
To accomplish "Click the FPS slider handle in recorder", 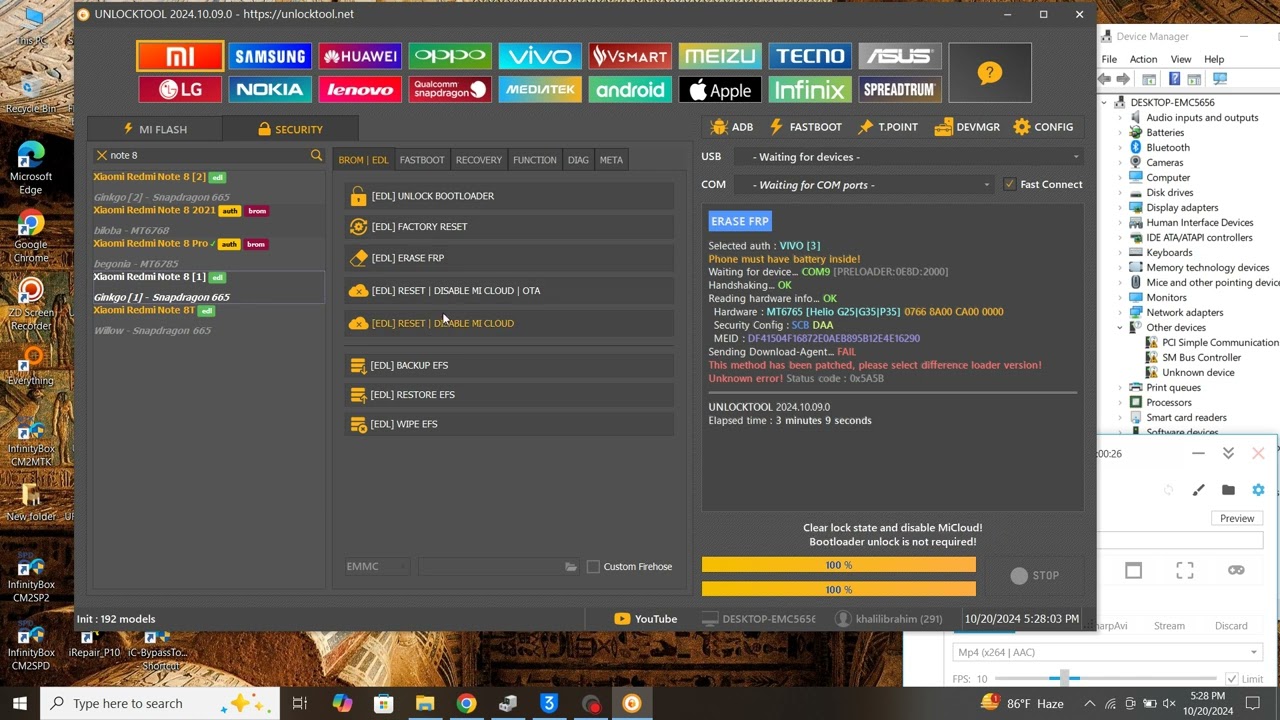I will point(1065,679).
